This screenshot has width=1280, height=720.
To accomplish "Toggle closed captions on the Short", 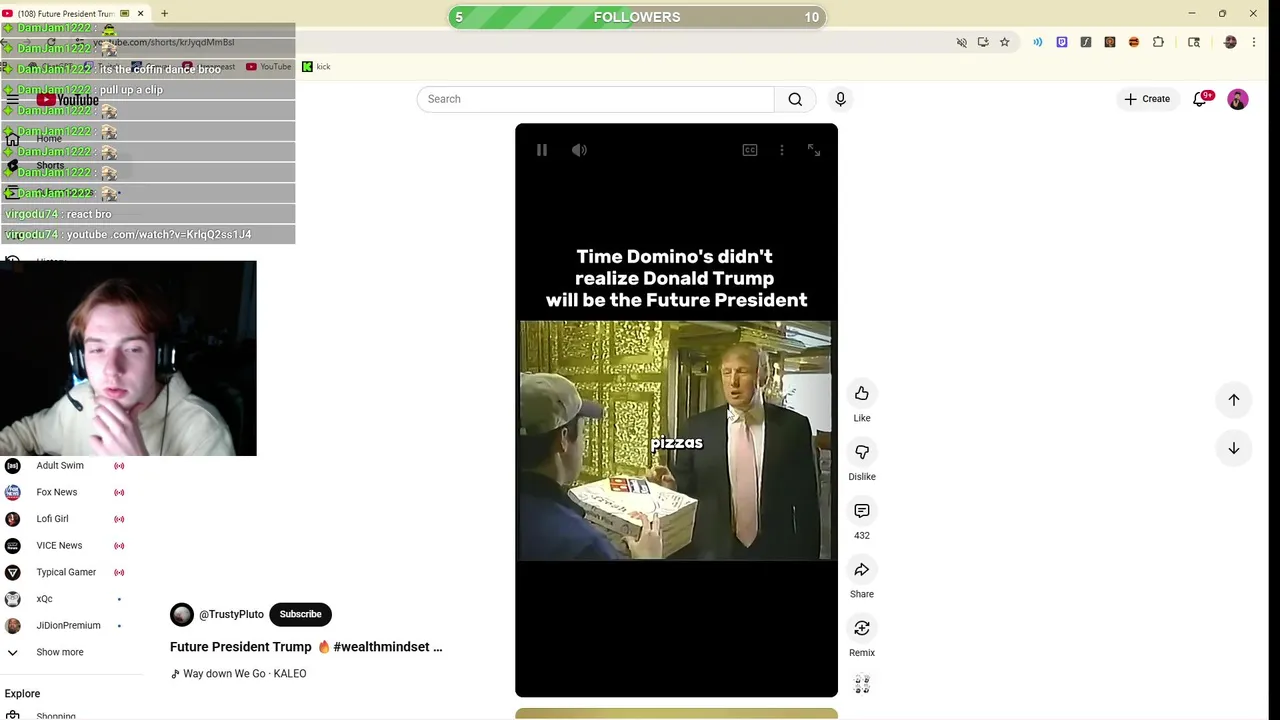I will 750,150.
